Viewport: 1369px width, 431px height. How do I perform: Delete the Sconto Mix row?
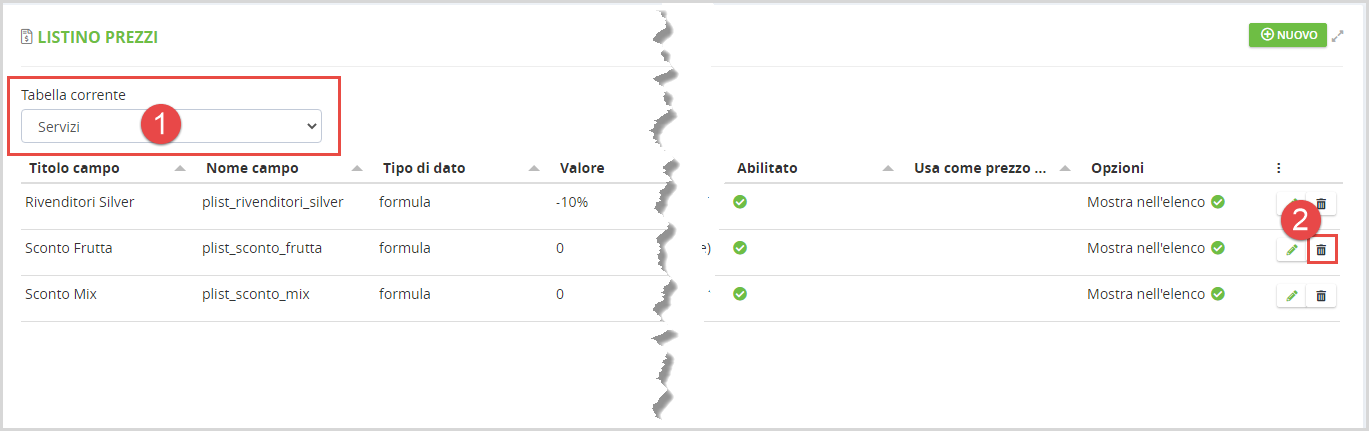pos(1321,295)
